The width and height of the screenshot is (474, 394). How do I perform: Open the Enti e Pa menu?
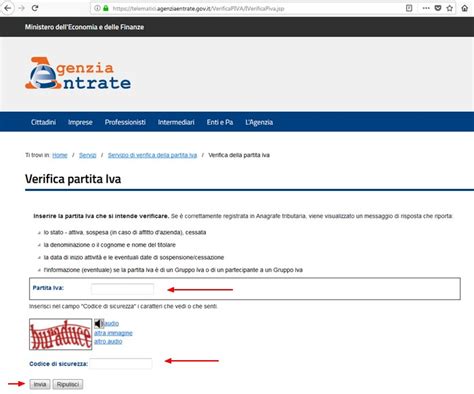coord(220,122)
